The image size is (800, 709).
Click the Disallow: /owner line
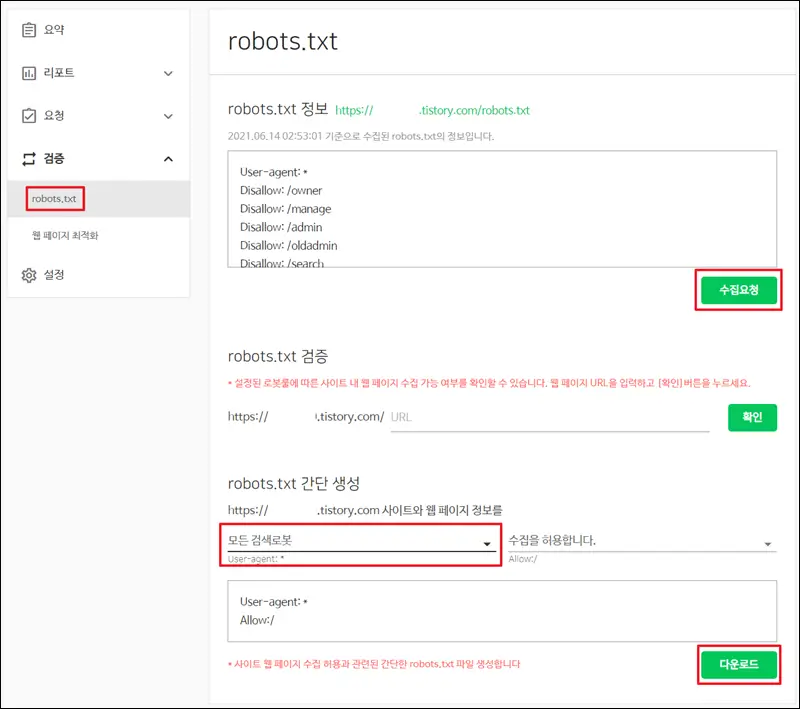pyautogui.click(x=281, y=190)
